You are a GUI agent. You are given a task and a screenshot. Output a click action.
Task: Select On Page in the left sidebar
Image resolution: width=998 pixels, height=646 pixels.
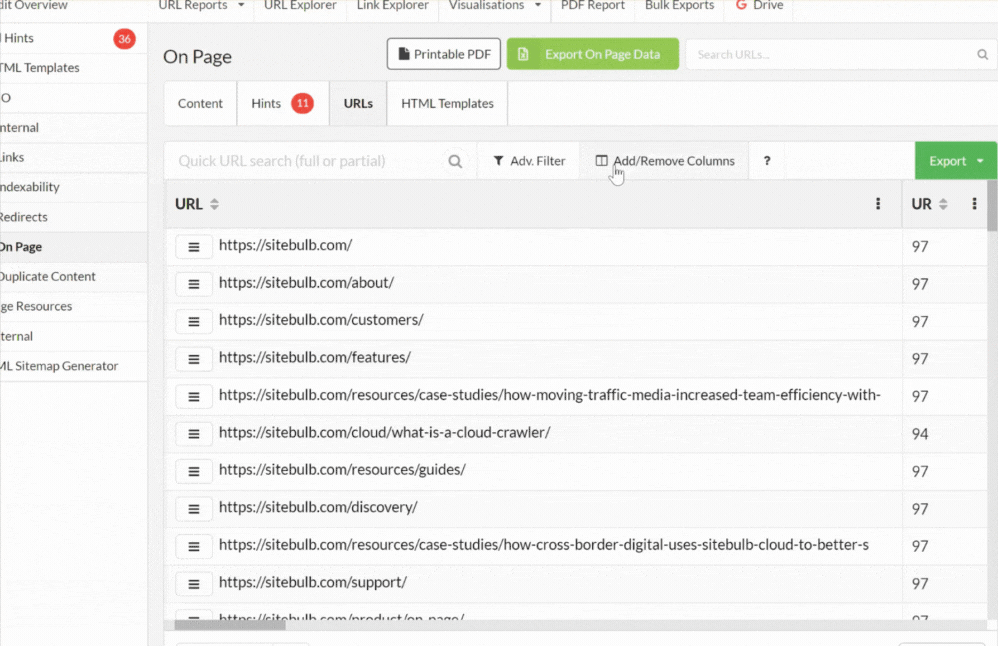tap(73, 247)
